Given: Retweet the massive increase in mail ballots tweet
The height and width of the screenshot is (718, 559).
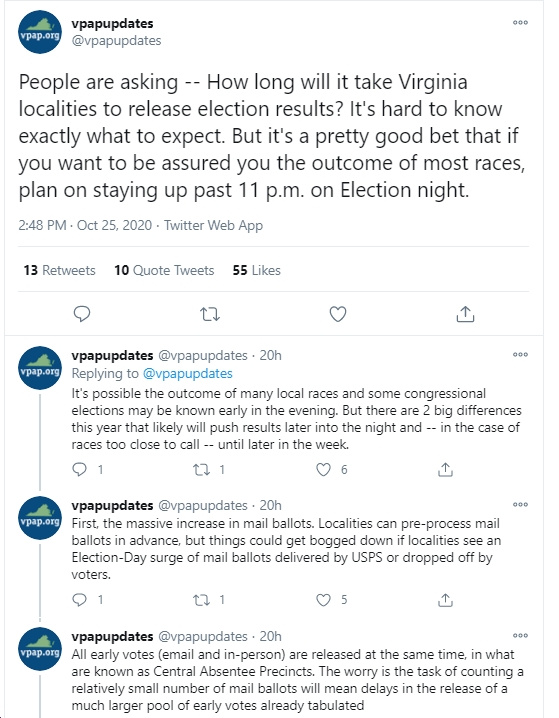Looking at the screenshot, I should click(x=201, y=600).
